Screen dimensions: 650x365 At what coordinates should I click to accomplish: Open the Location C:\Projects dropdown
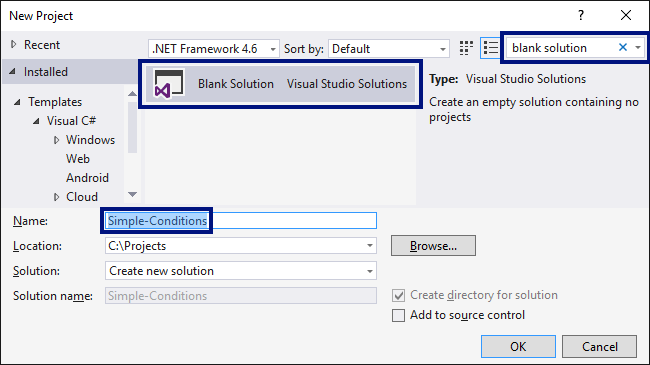point(369,246)
